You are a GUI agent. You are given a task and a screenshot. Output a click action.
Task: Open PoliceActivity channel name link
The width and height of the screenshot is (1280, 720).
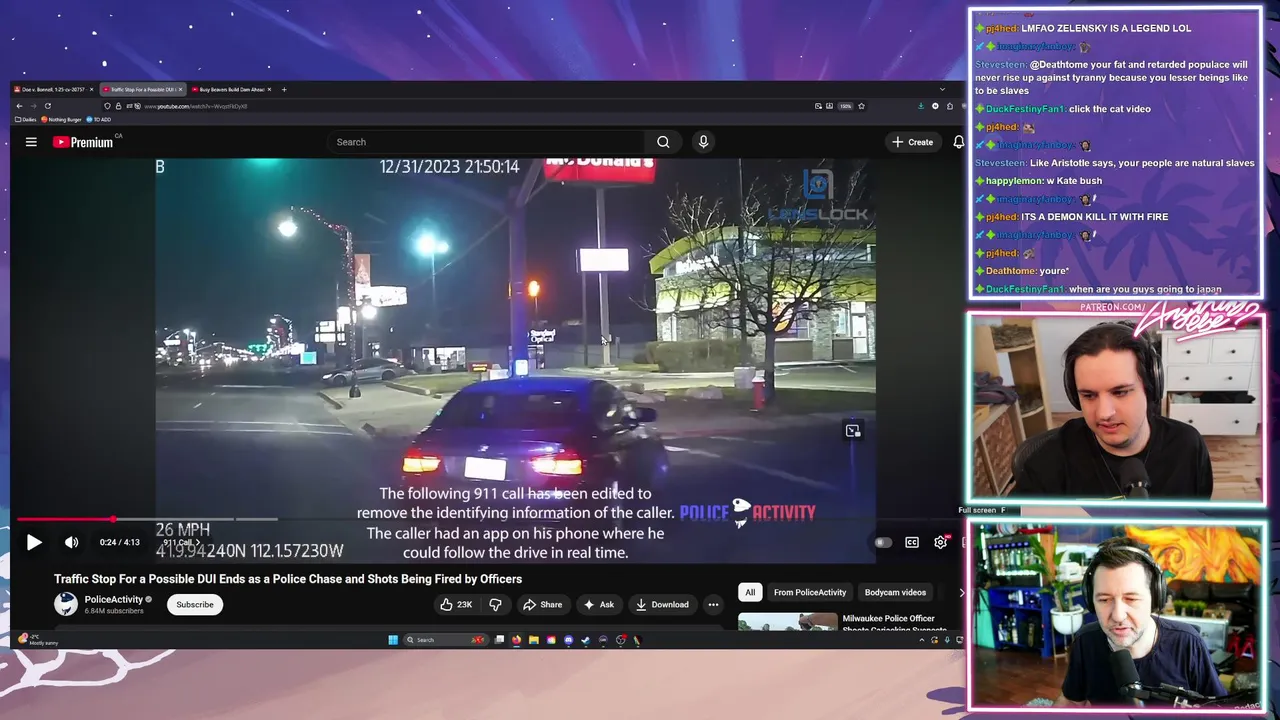(x=113, y=599)
